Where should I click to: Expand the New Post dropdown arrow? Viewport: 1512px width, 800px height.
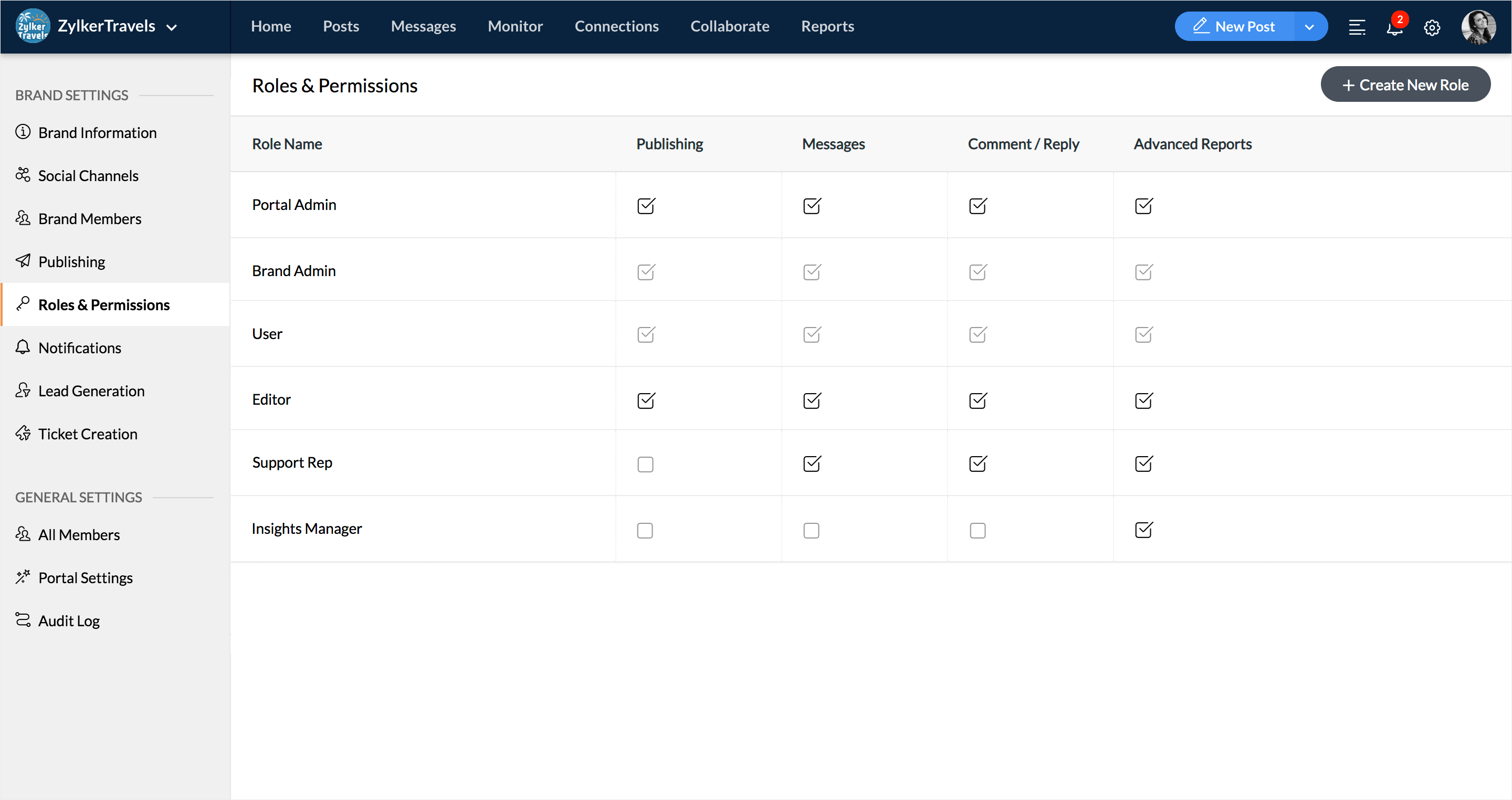click(x=1309, y=27)
